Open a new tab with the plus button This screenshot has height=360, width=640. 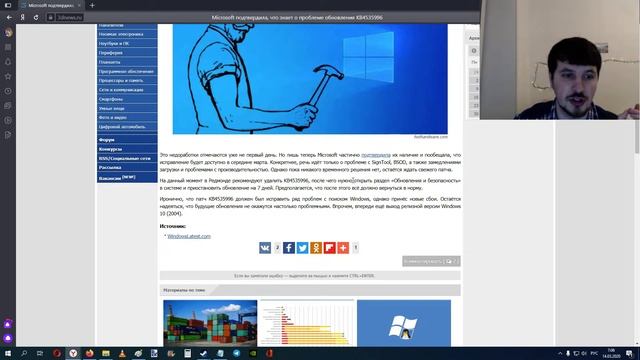point(92,5)
